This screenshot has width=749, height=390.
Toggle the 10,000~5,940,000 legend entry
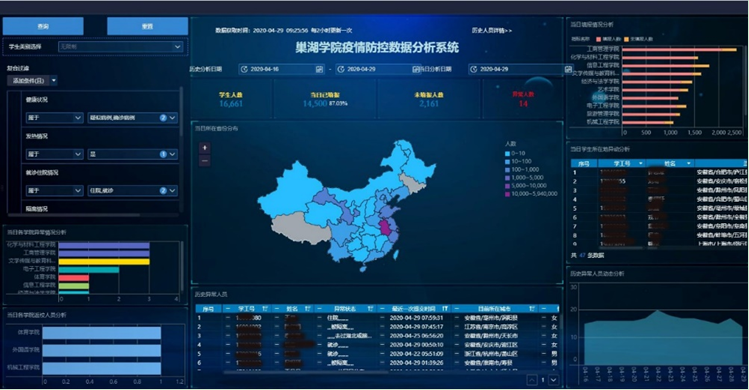click(x=531, y=194)
